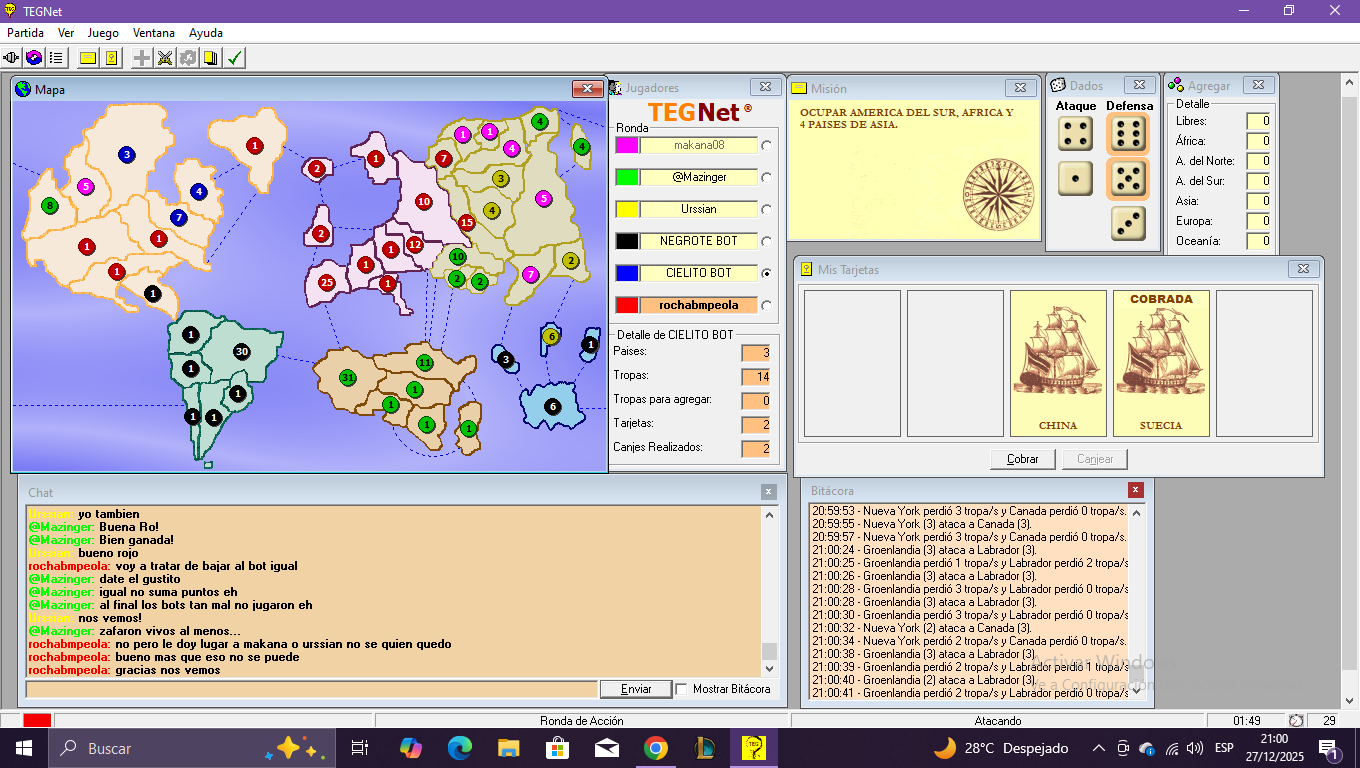Open Chrome from the Windows taskbar

655,748
